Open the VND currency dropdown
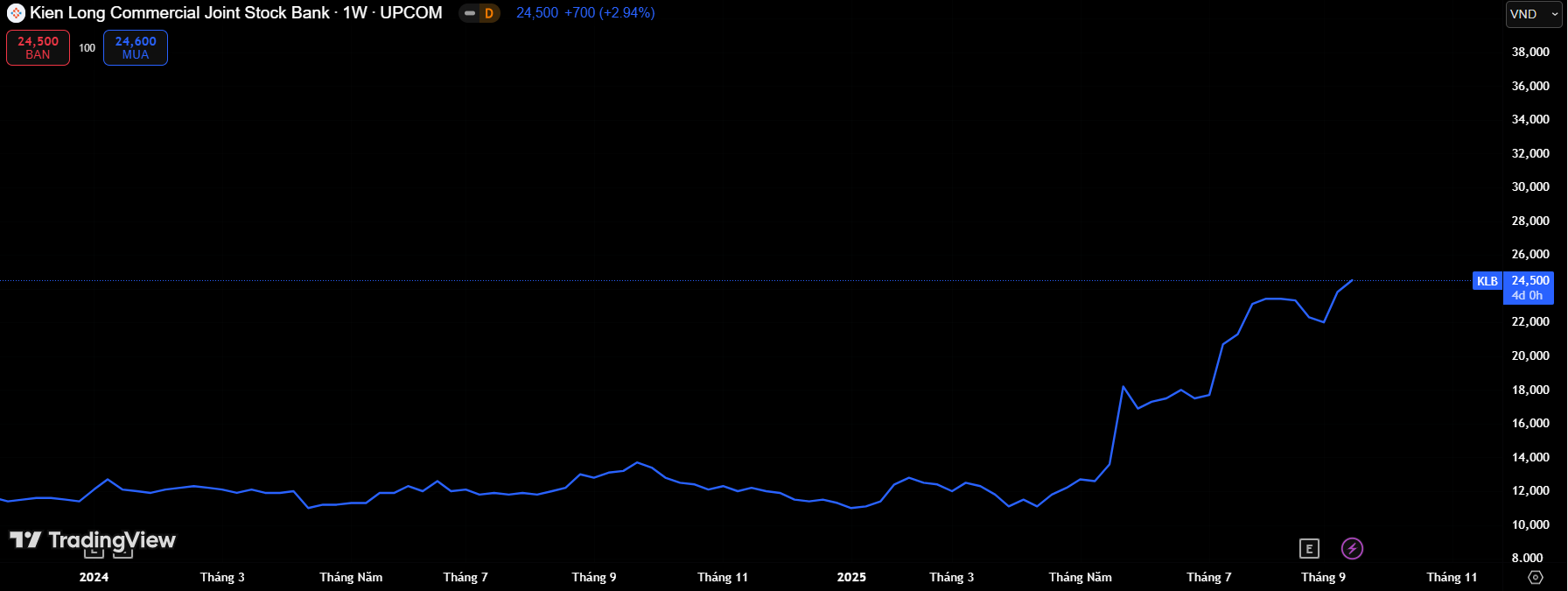Viewport: 1568px width, 591px height. [x=1533, y=14]
